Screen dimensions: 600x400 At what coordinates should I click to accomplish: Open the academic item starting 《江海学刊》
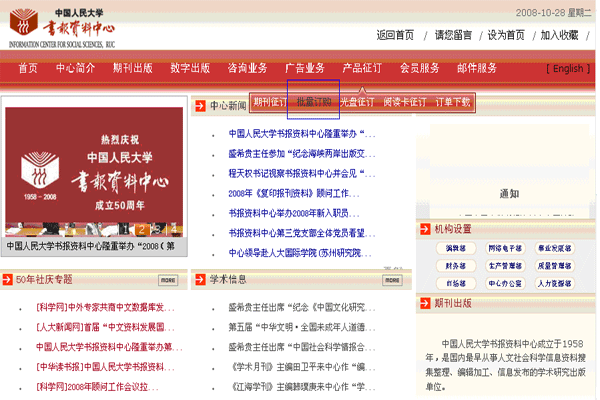303,387
